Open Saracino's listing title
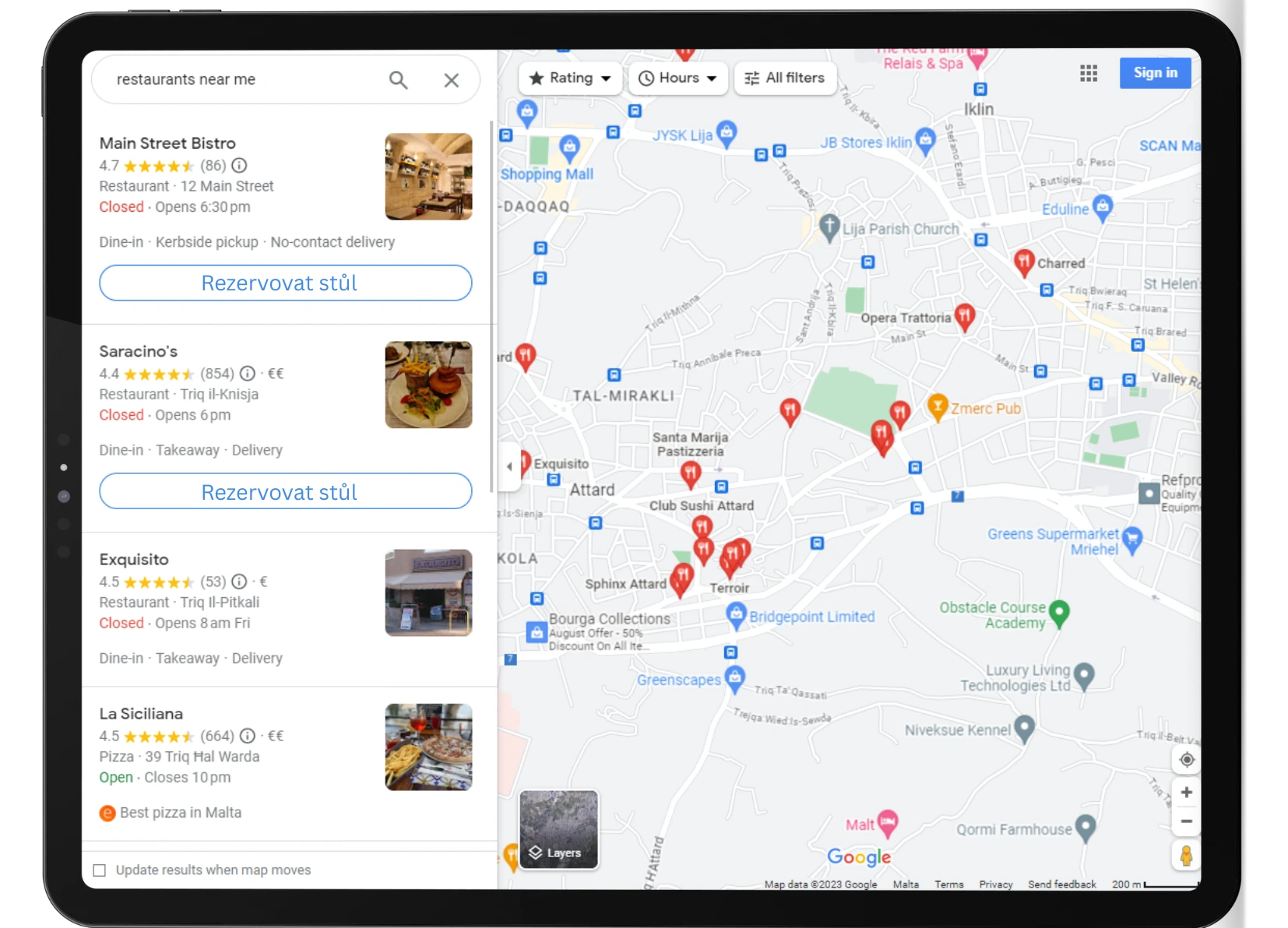This screenshot has width=1288, height=928. [x=139, y=351]
